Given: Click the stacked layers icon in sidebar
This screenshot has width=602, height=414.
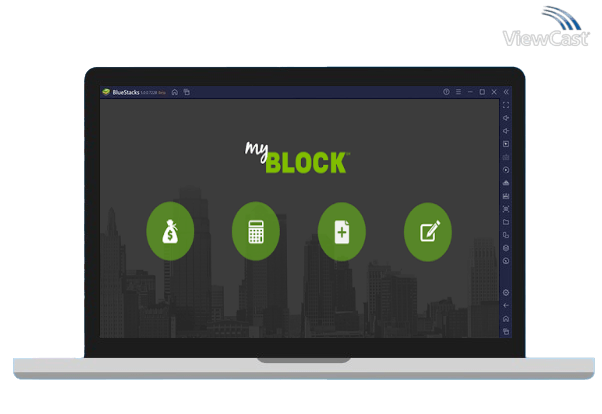Looking at the screenshot, I should 506,248.
